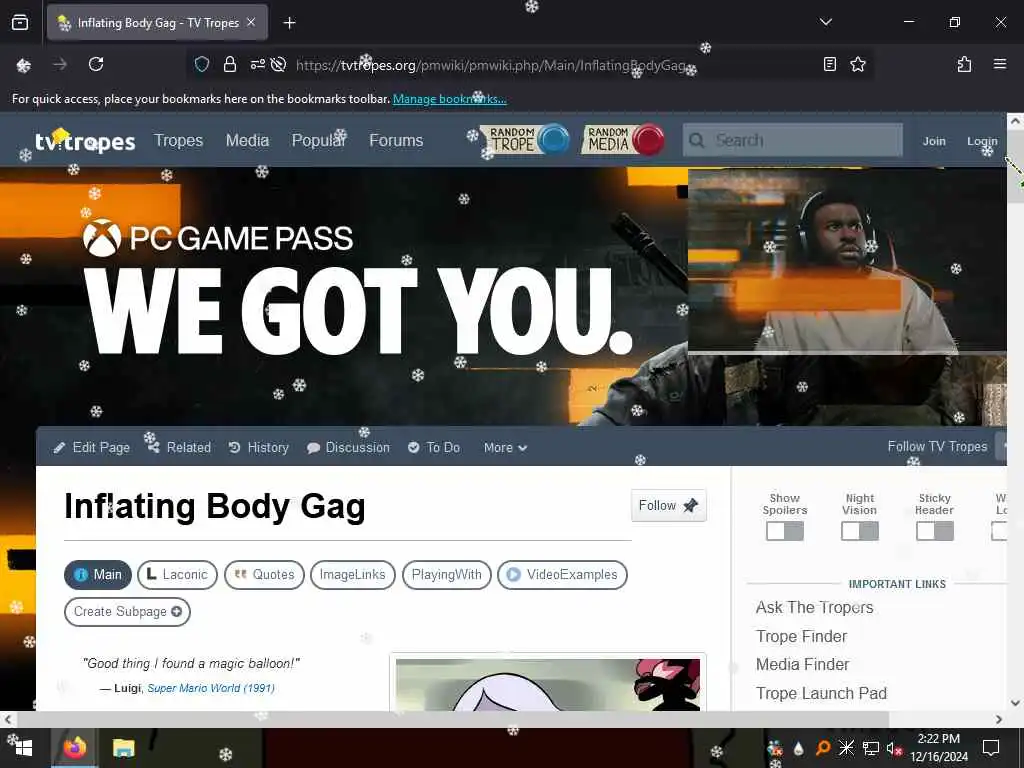This screenshot has height=768, width=1024.
Task: Click the page illustration thumbnail
Action: click(x=548, y=684)
